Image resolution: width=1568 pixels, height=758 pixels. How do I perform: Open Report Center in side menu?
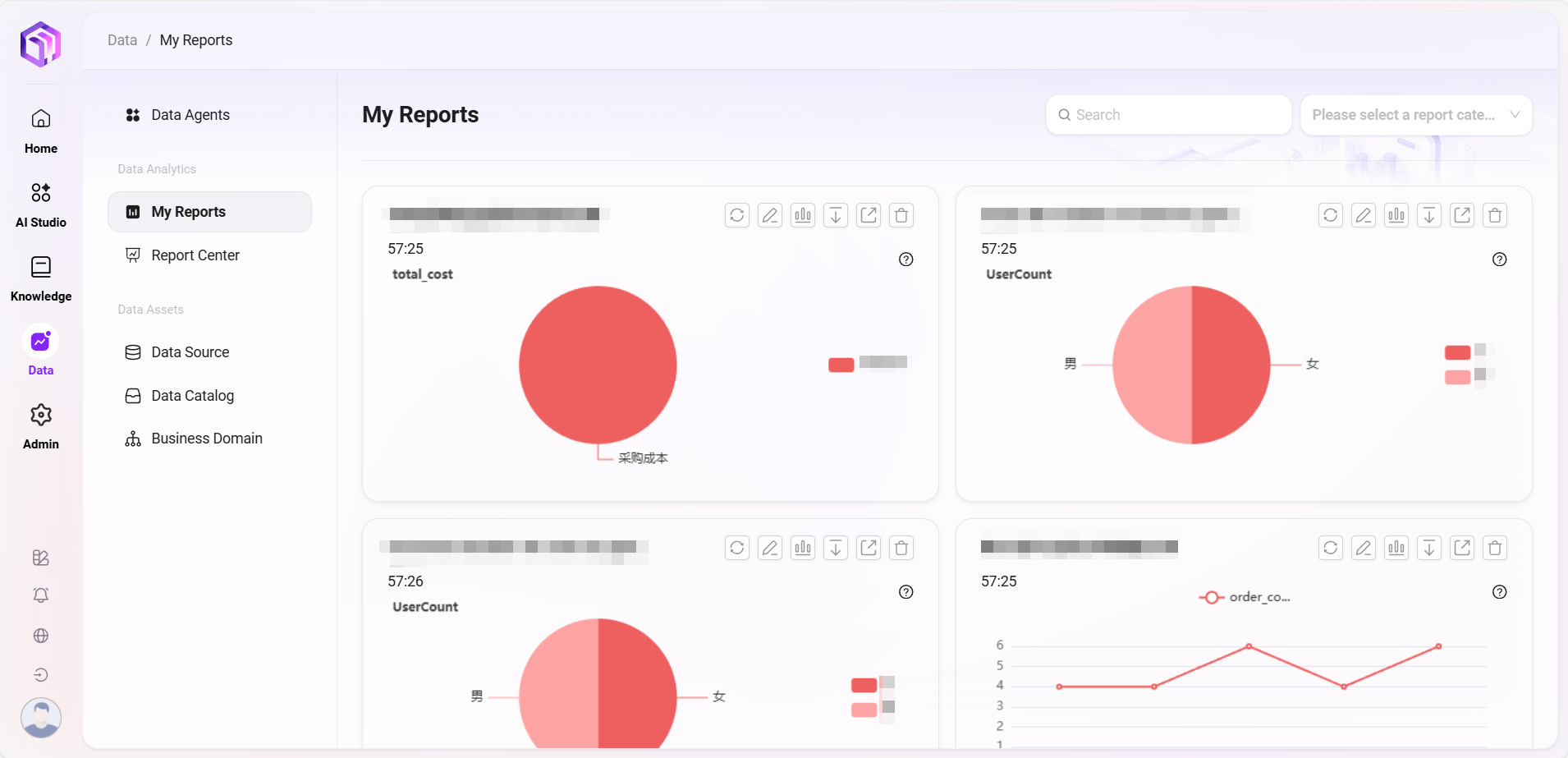click(x=195, y=255)
